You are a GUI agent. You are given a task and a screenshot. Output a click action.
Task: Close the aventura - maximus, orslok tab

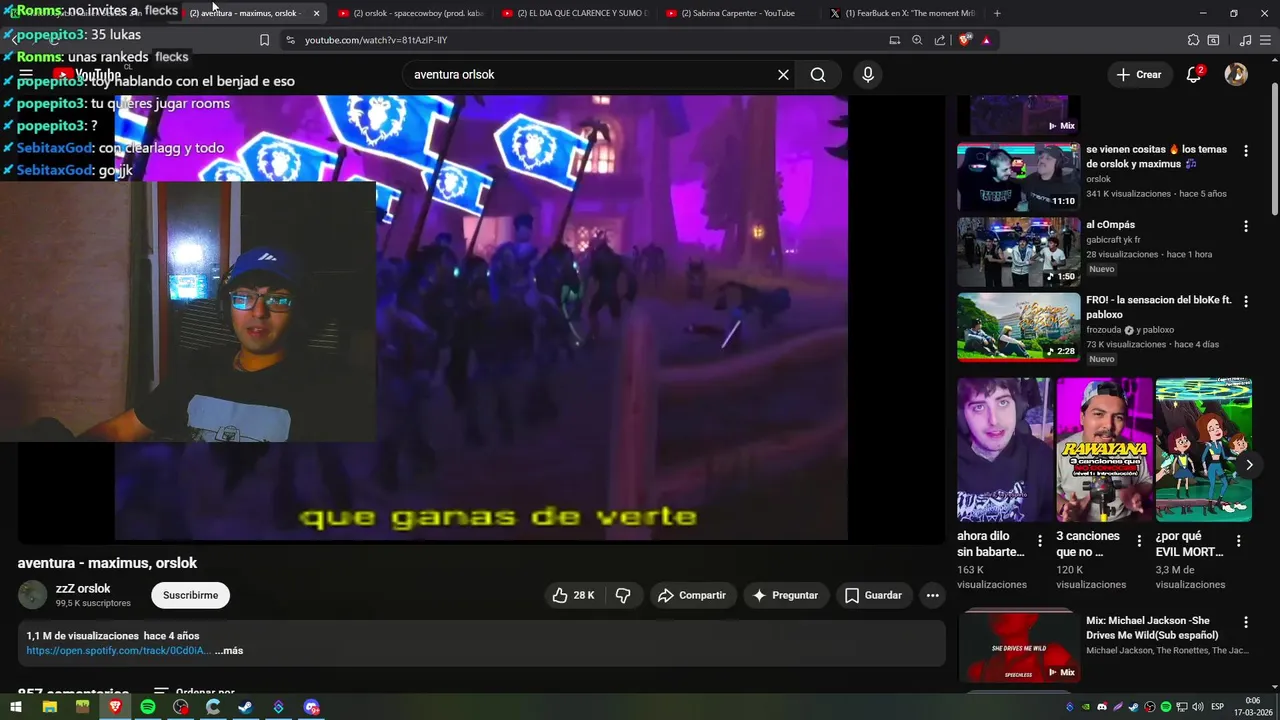[316, 13]
